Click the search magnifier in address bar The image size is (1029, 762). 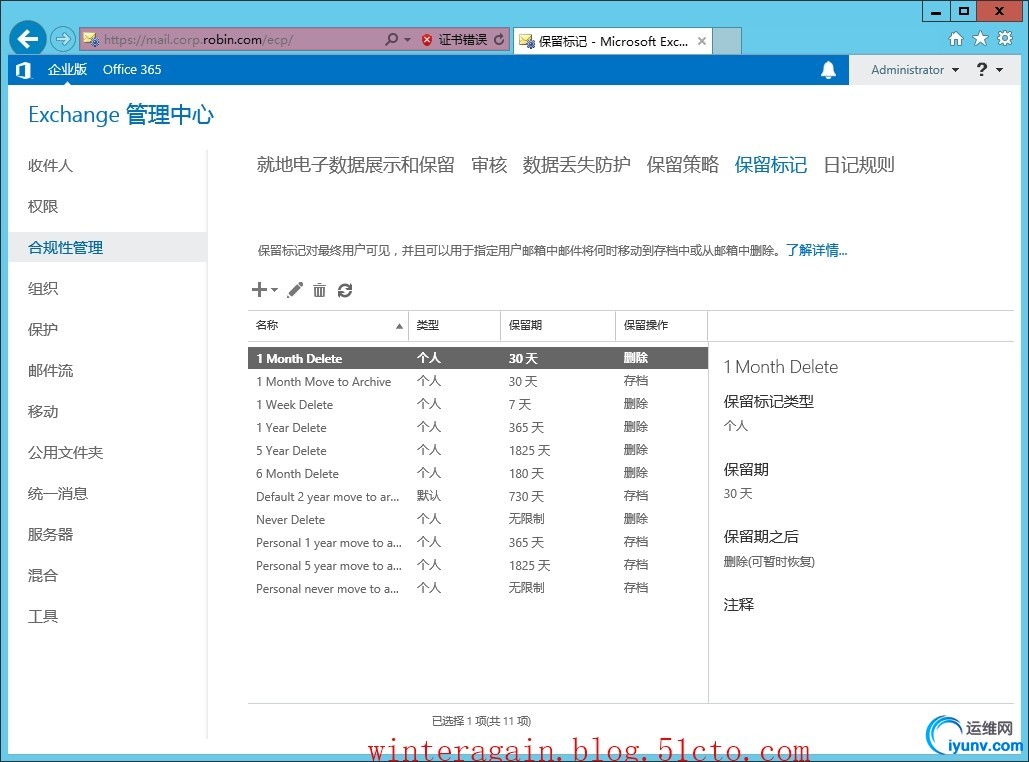coord(392,39)
